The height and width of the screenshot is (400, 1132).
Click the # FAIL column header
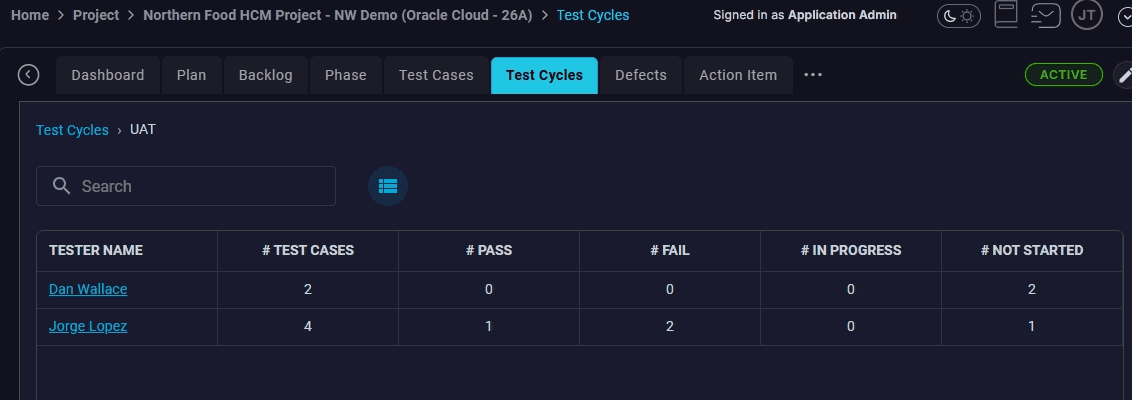670,251
